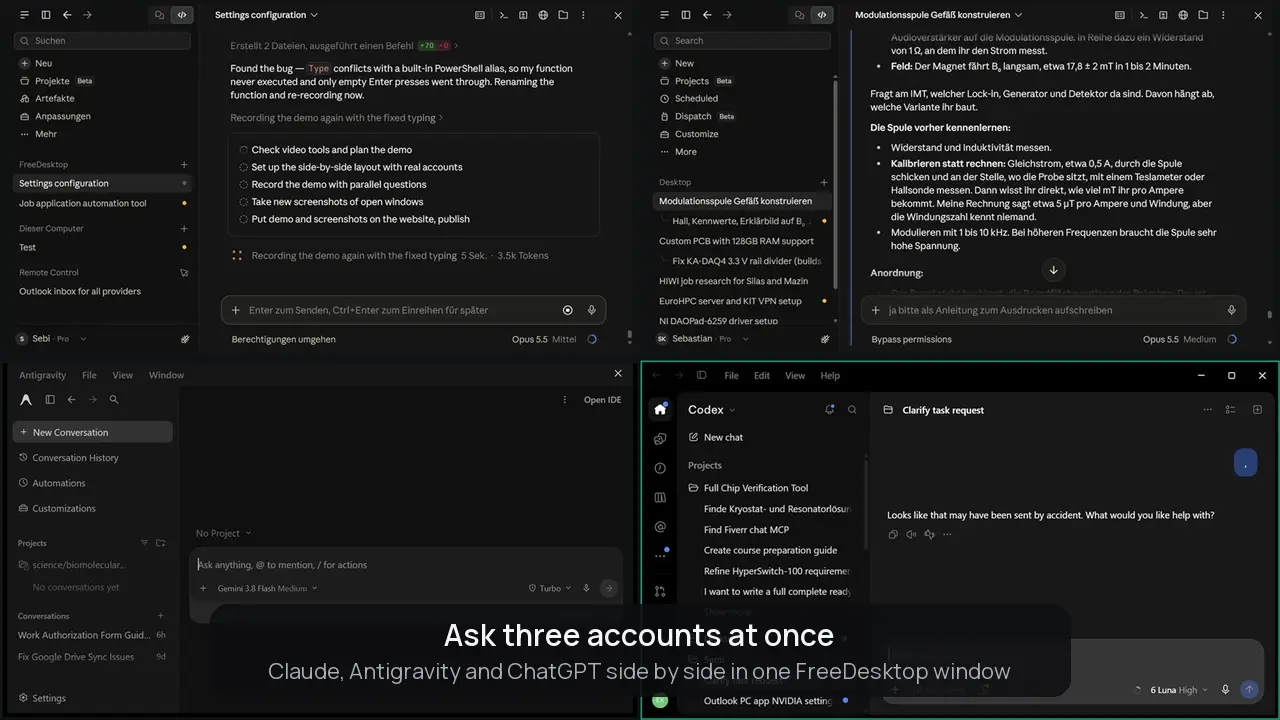Open 'Gemini 3.8 Flash Medium' model dropdown

point(267,588)
